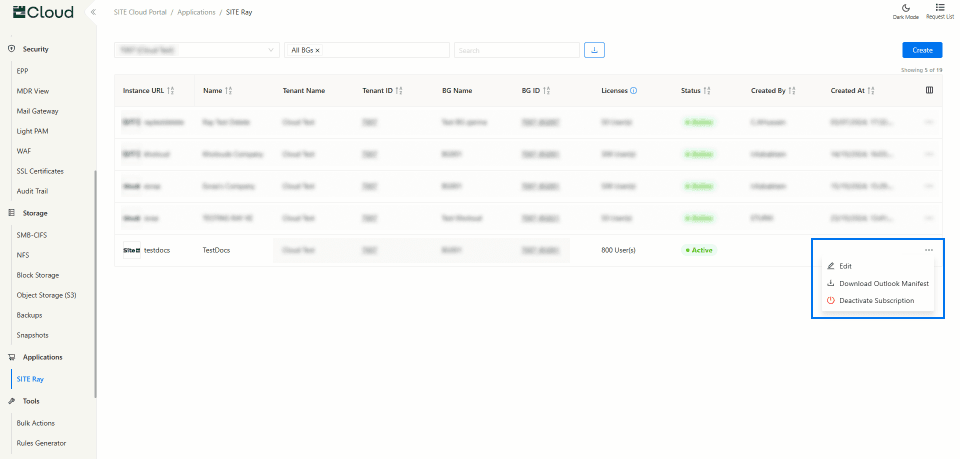960x459 pixels.
Task: Click the three-dot menu on testdocs row
Action: click(929, 249)
